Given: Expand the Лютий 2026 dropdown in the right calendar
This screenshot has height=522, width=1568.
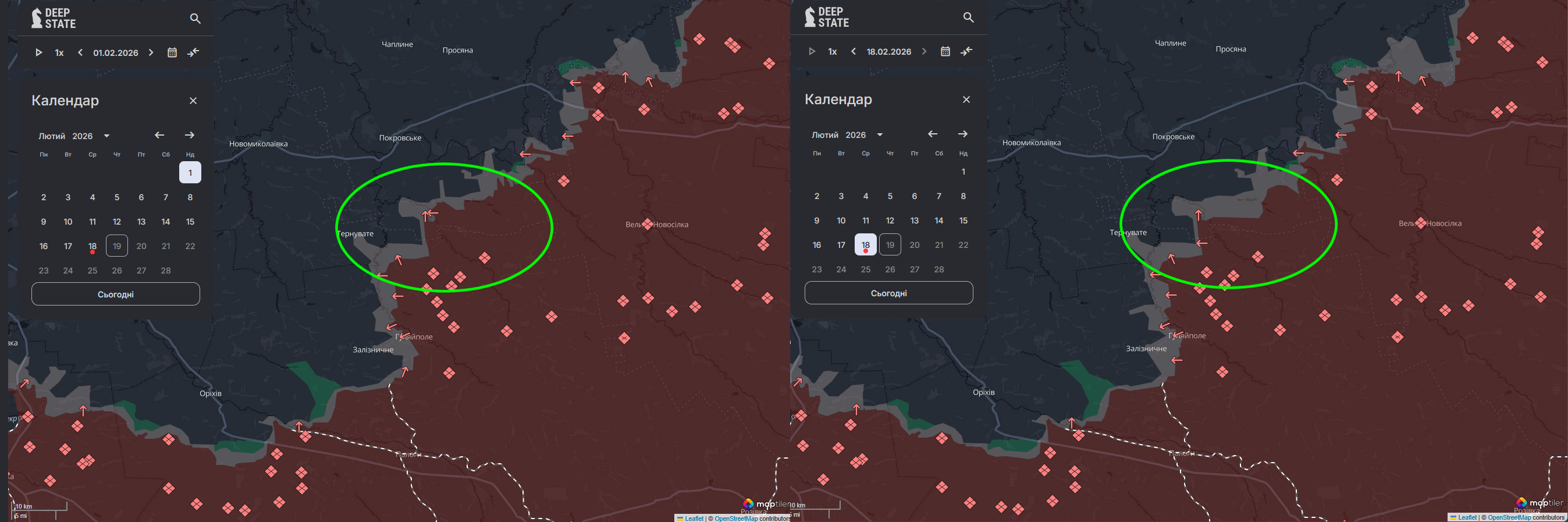Looking at the screenshot, I should [x=880, y=134].
